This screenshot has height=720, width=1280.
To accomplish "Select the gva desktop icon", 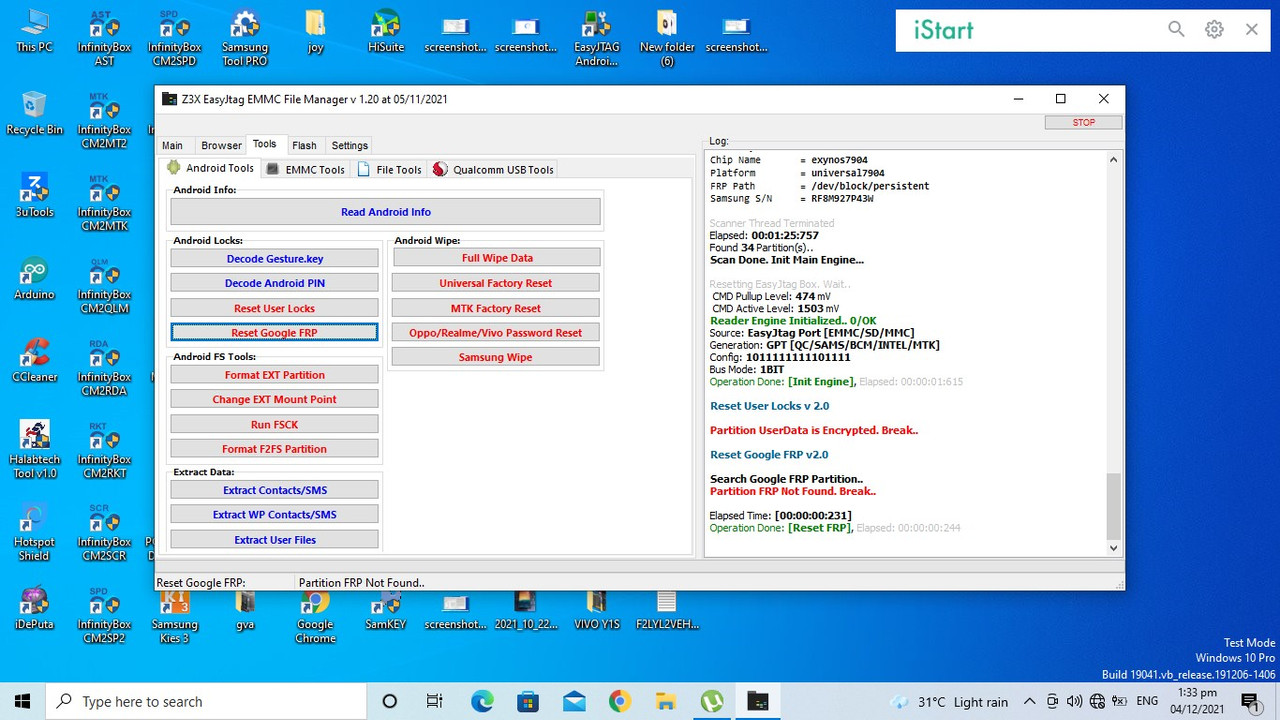I will click(245, 608).
